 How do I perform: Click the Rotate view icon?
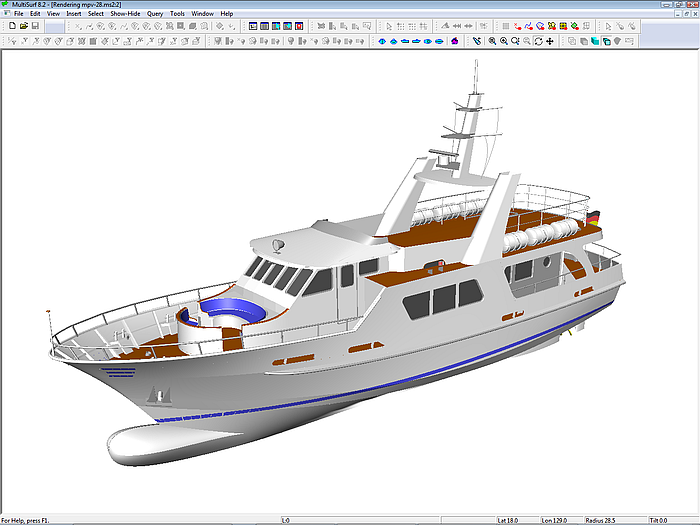pyautogui.click(x=538, y=41)
